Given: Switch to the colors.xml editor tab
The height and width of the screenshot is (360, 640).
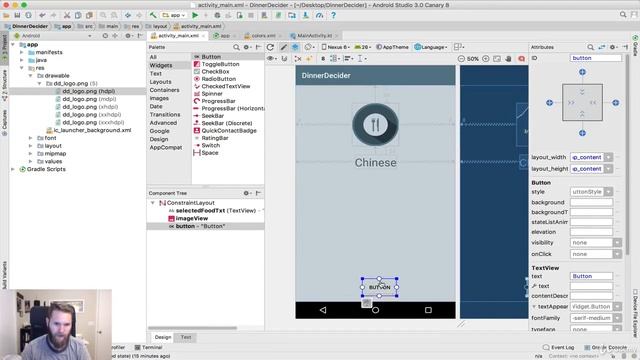Looking at the screenshot, I should [263, 36].
